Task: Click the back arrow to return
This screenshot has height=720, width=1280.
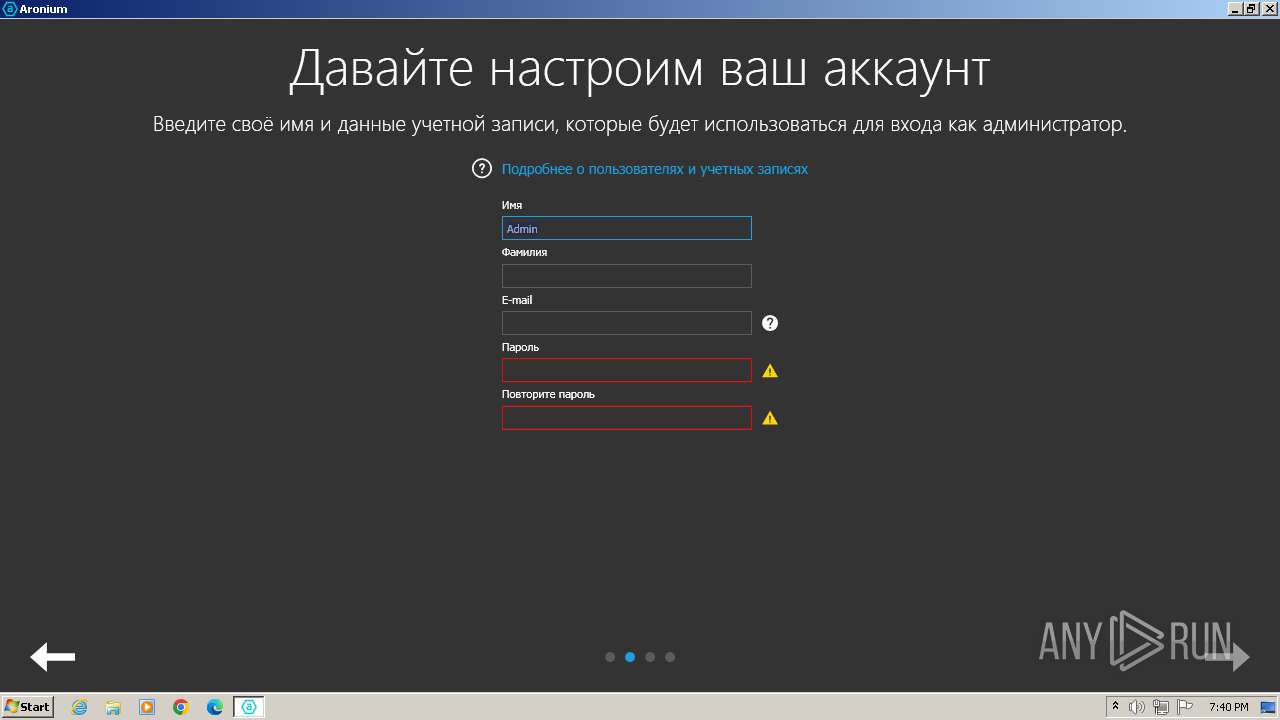Action: [x=53, y=657]
